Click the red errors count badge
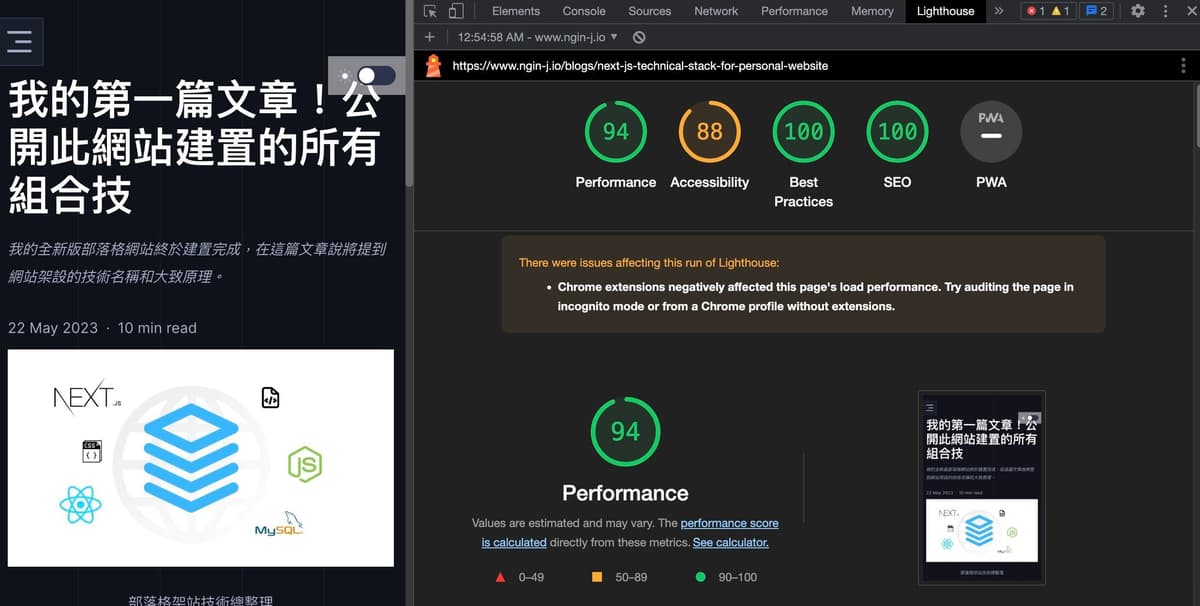This screenshot has width=1200, height=606. tap(1034, 11)
